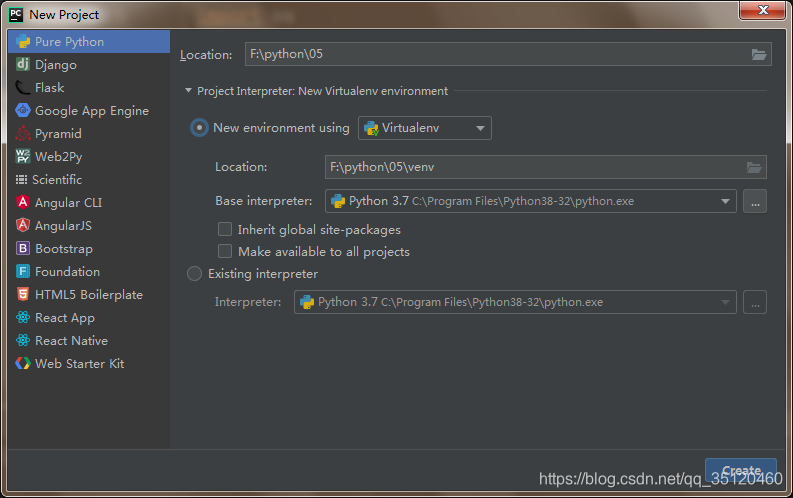Click the ellipsis button beside existing Interpreter

(755, 302)
